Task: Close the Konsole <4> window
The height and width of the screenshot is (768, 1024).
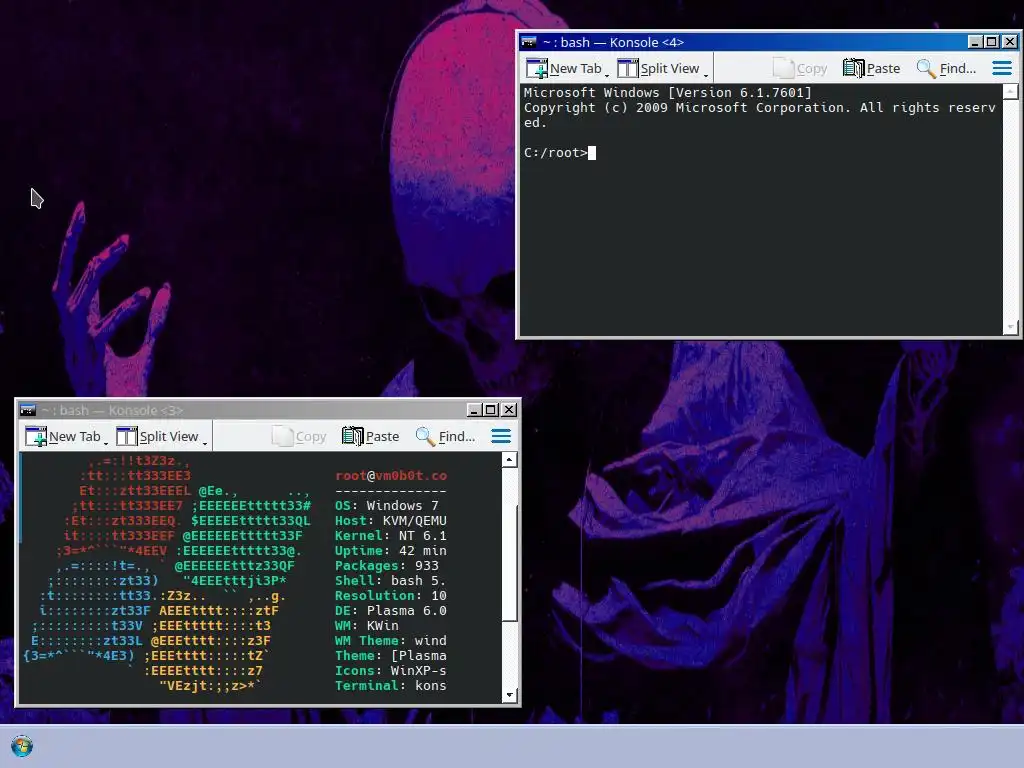Action: pos(1010,42)
